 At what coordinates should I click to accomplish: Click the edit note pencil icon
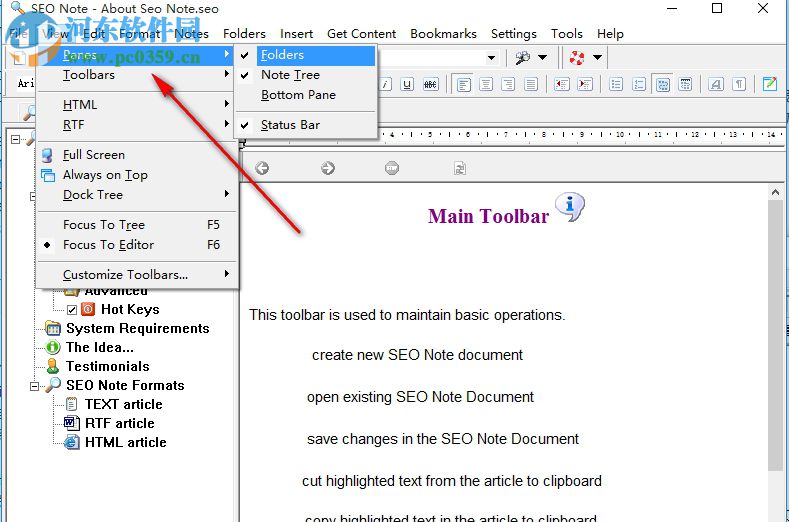click(x=770, y=84)
